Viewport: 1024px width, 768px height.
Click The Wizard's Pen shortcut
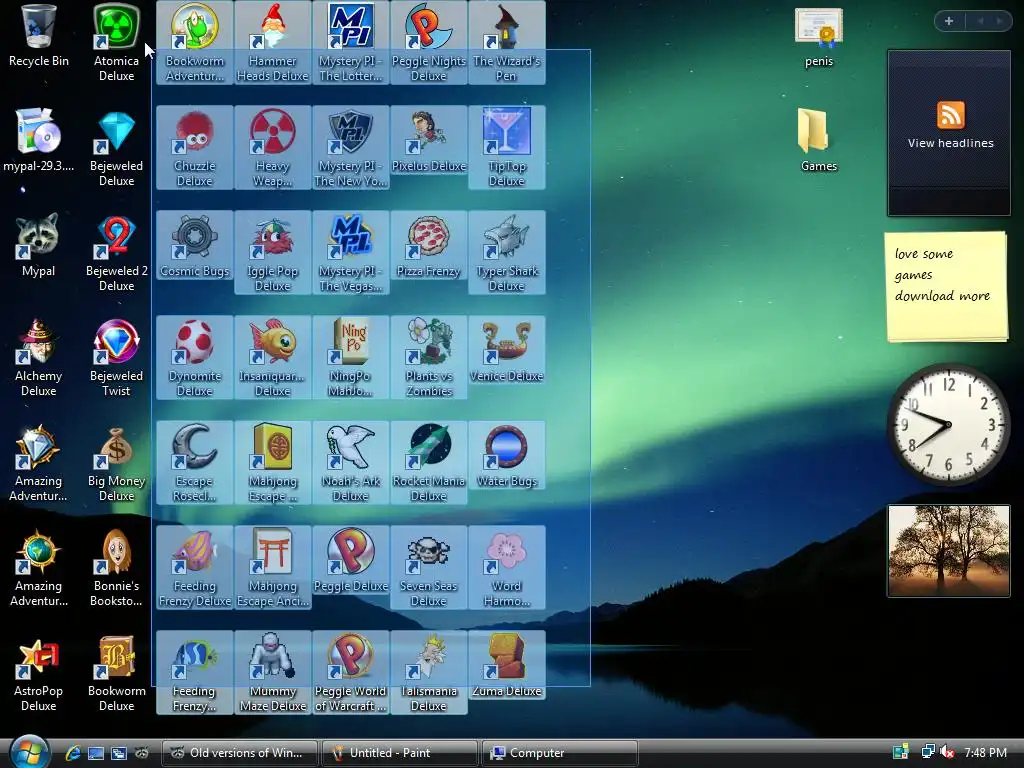click(507, 42)
